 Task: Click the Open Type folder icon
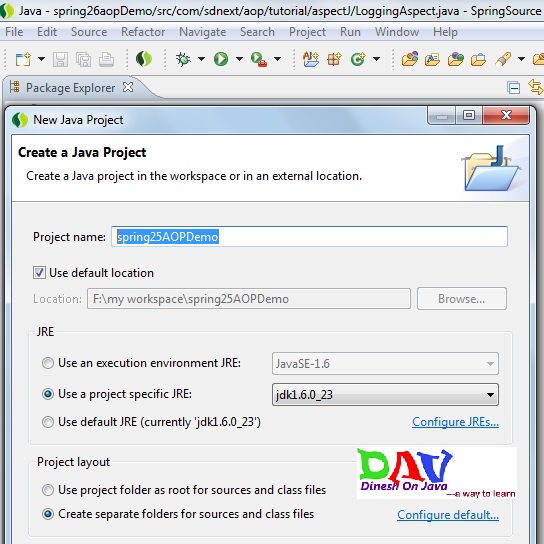[410, 59]
